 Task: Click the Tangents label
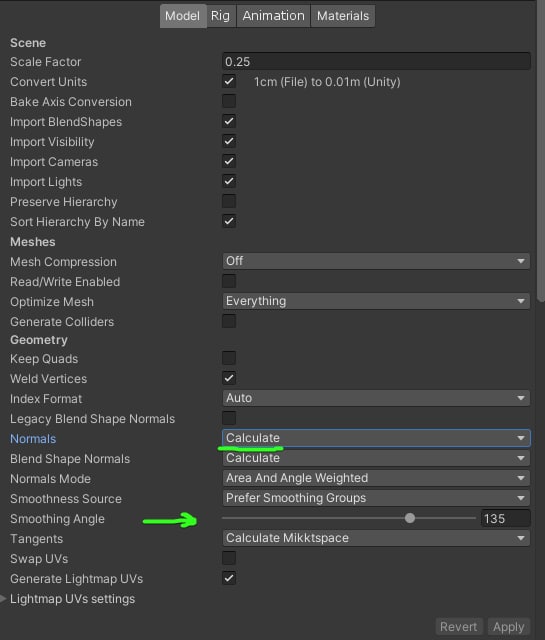(x=36, y=539)
